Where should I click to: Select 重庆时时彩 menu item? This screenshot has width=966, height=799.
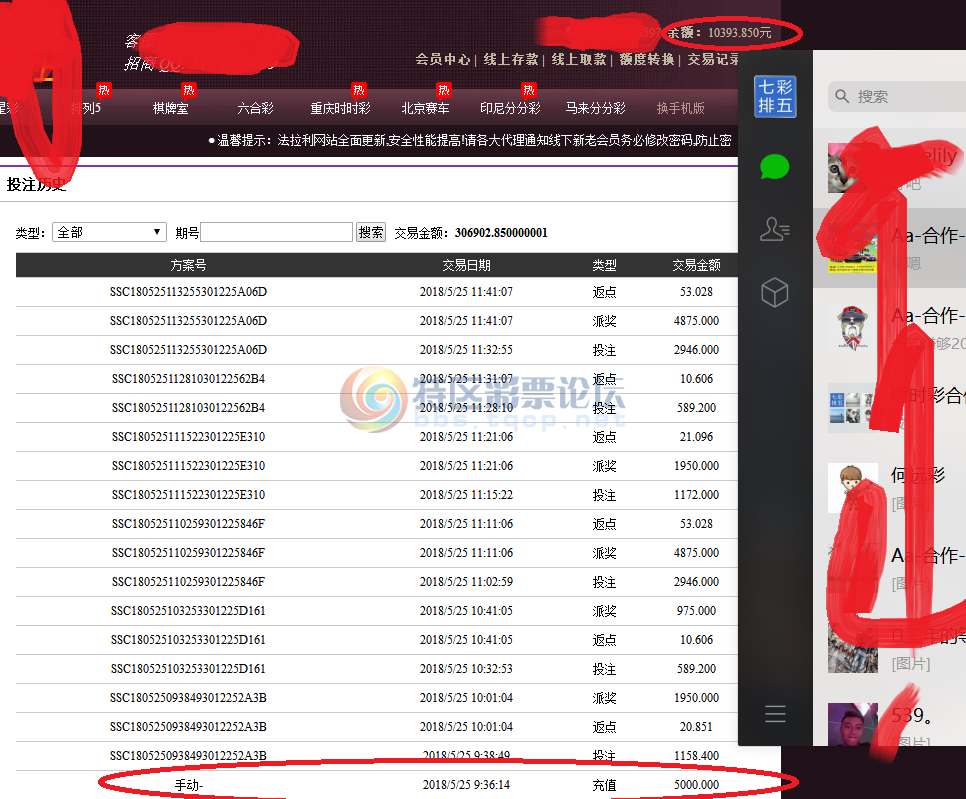(341, 108)
